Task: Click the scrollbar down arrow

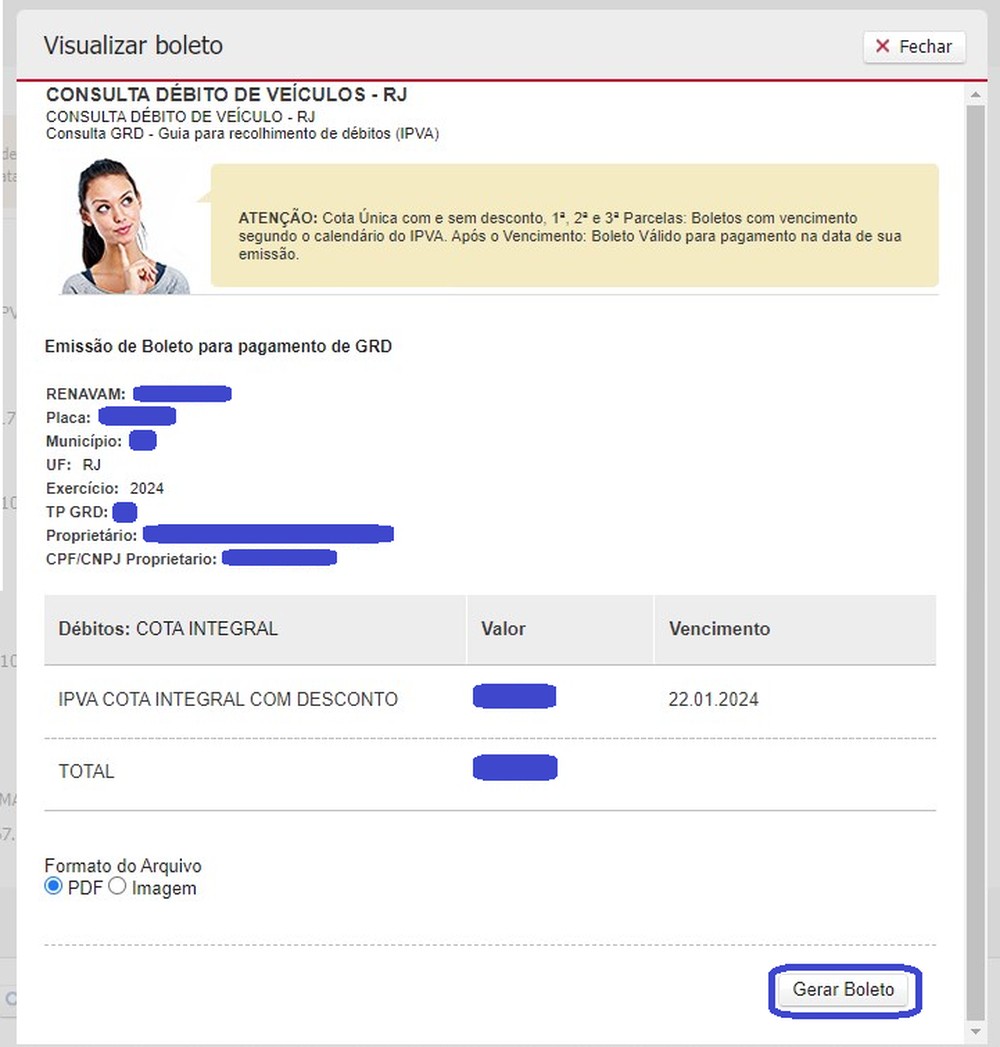Action: (x=975, y=1031)
